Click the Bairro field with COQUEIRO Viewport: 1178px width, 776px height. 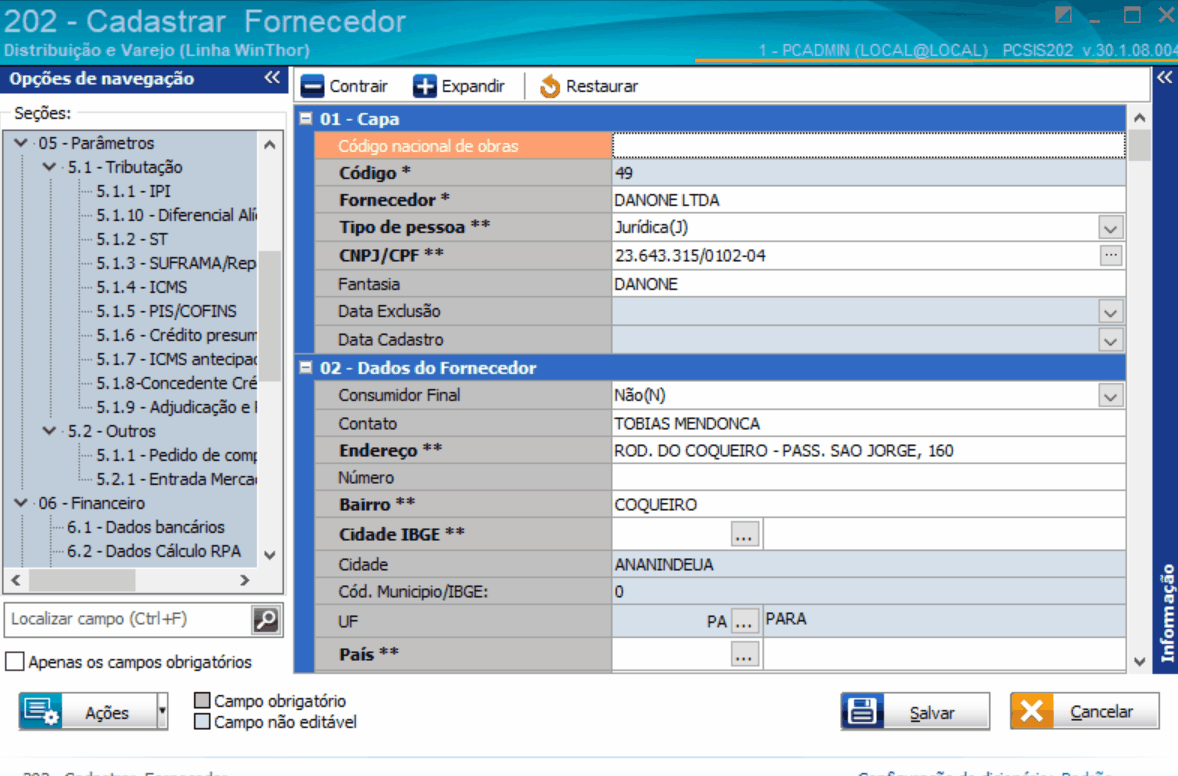868,505
